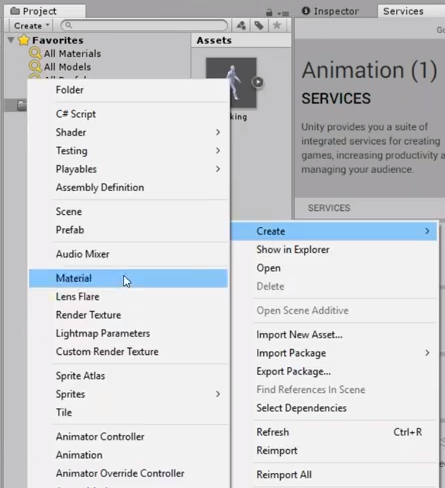Image resolution: width=445 pixels, height=488 pixels.
Task: Click Refresh in the context menu
Action: [x=334, y=432]
